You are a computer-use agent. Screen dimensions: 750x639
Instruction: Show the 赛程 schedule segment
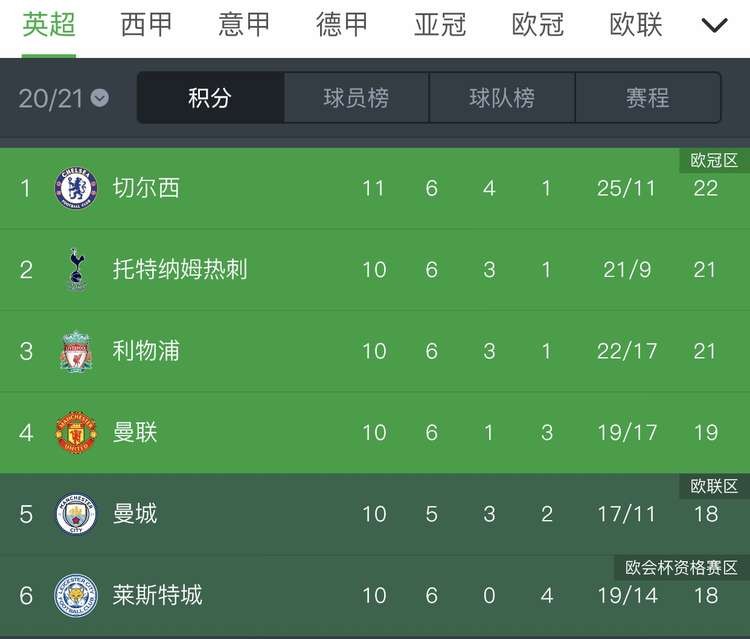[648, 98]
